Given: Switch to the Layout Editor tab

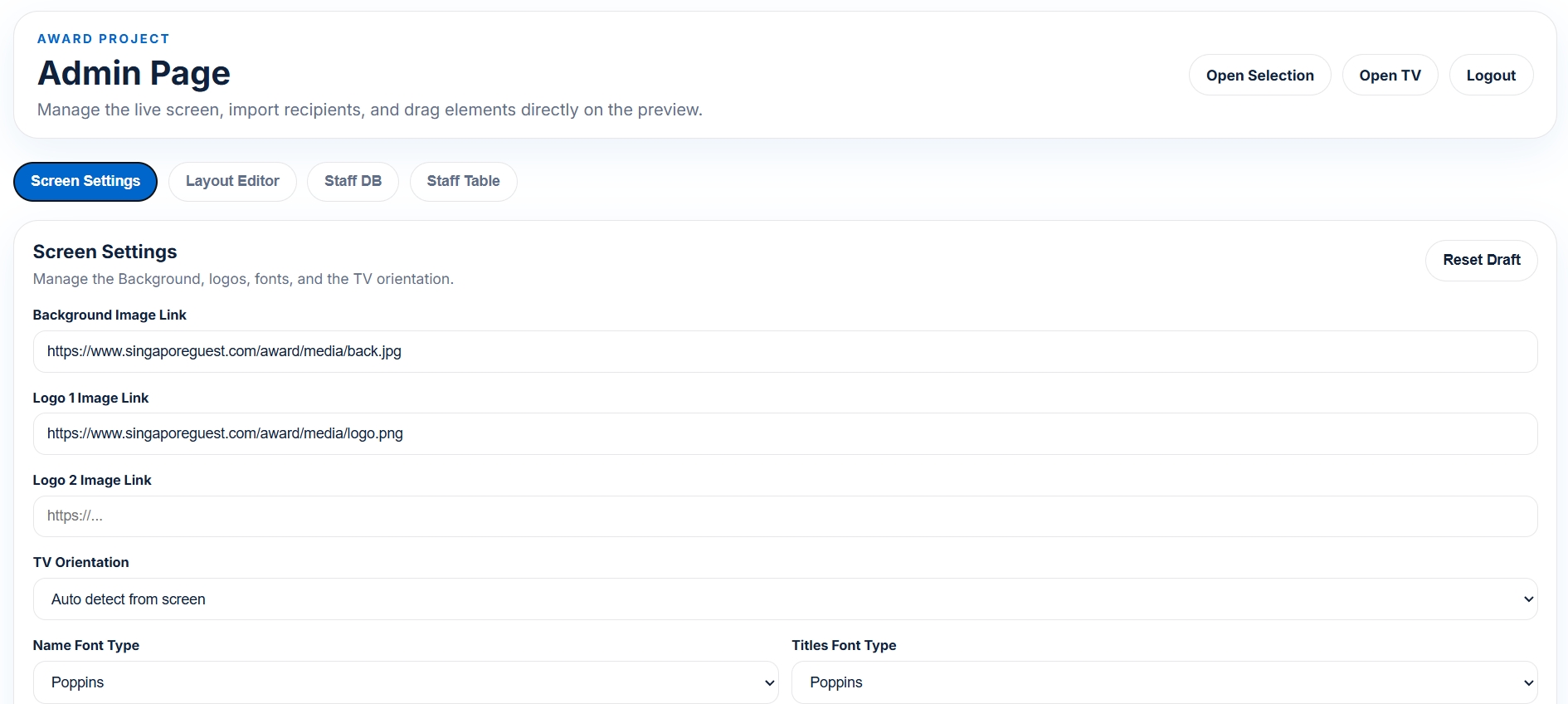Looking at the screenshot, I should [x=232, y=181].
